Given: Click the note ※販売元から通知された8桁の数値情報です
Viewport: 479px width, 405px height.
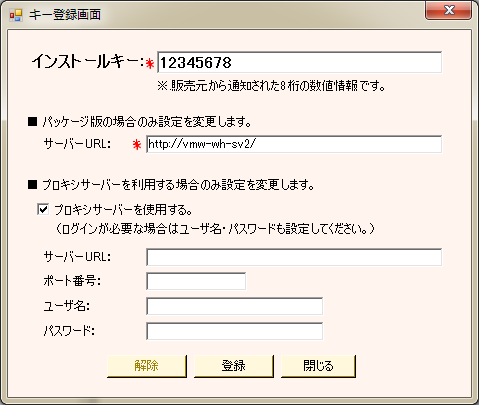Looking at the screenshot, I should pyautogui.click(x=271, y=86).
